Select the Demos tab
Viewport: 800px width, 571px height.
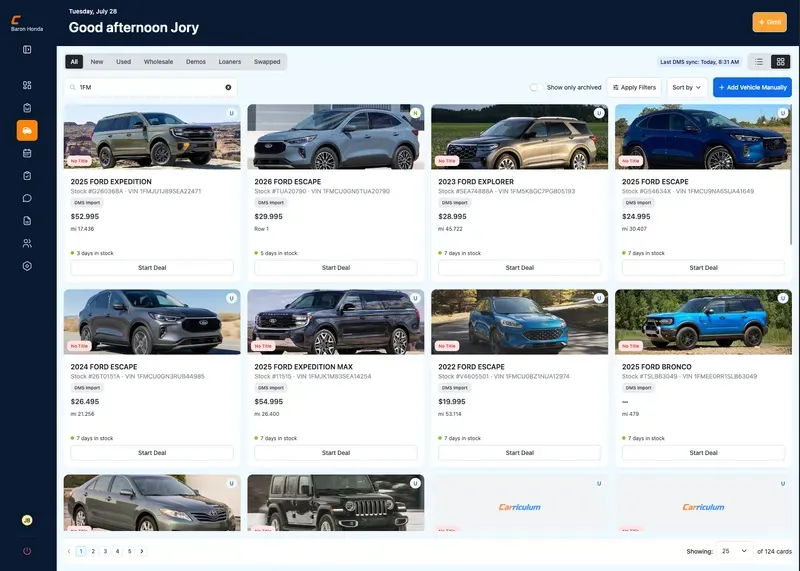196,62
